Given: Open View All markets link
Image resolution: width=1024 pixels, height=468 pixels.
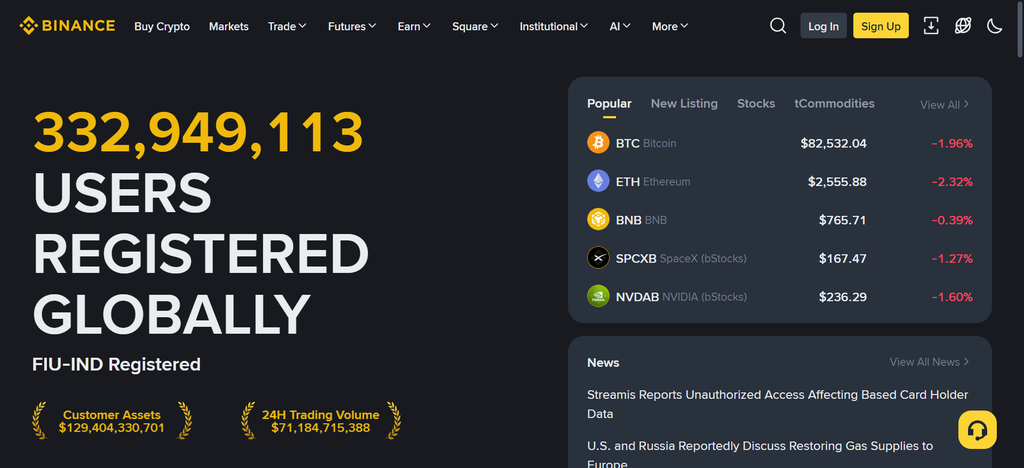Looking at the screenshot, I should click(944, 104).
